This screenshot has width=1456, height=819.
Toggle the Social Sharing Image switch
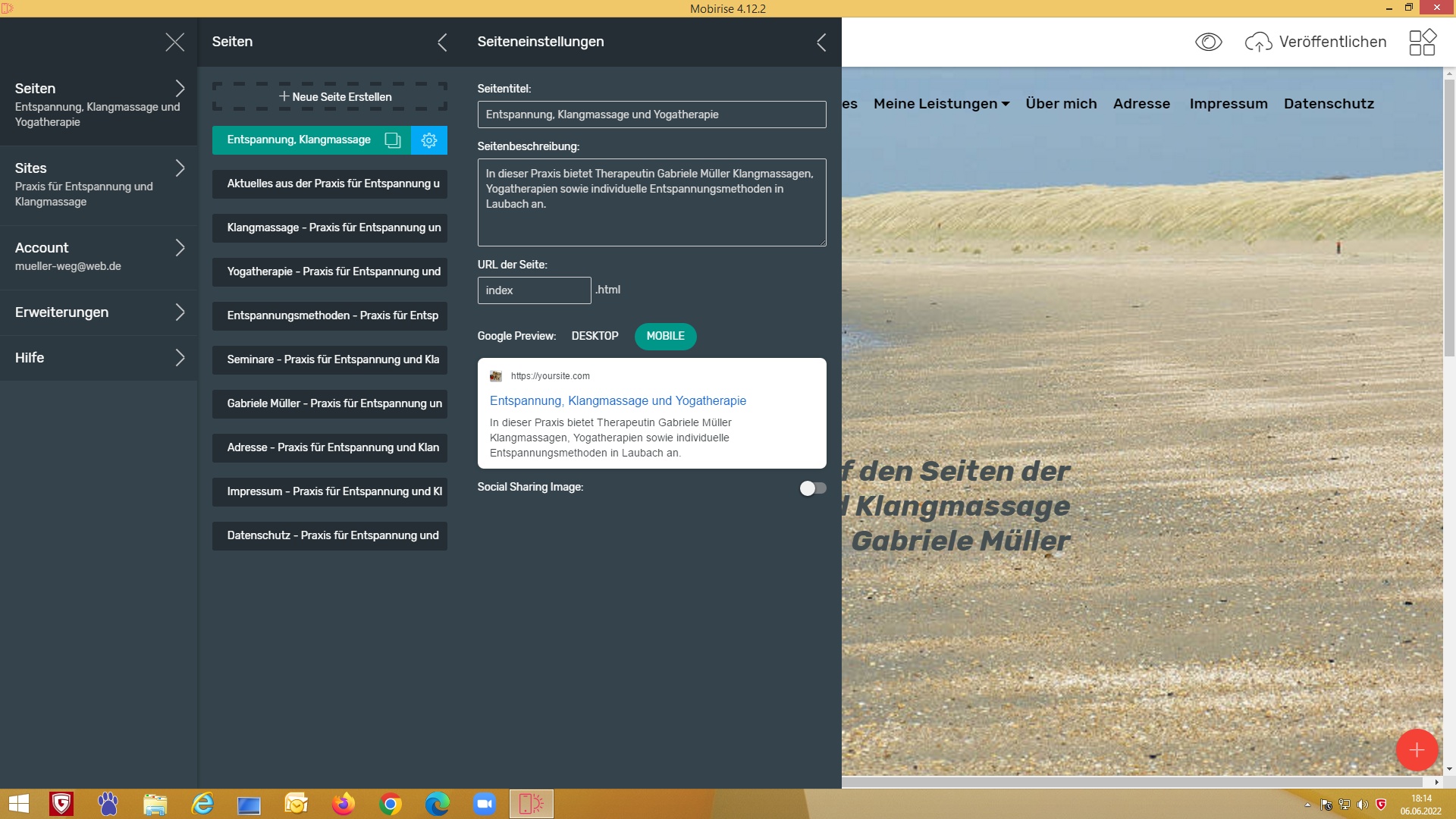(x=812, y=488)
